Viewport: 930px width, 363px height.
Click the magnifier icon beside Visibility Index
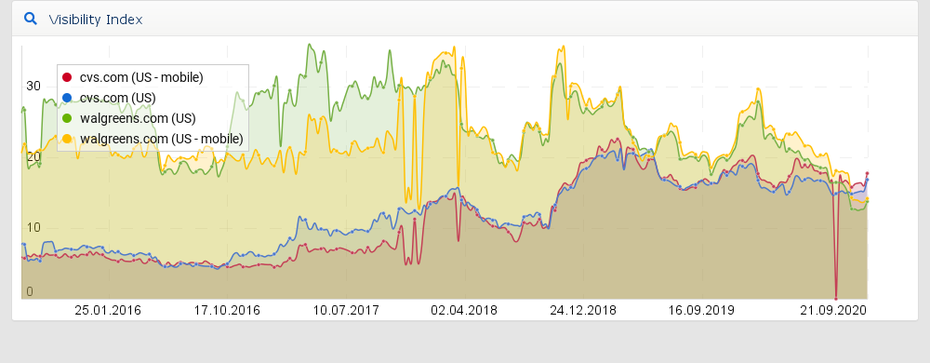click(30, 19)
